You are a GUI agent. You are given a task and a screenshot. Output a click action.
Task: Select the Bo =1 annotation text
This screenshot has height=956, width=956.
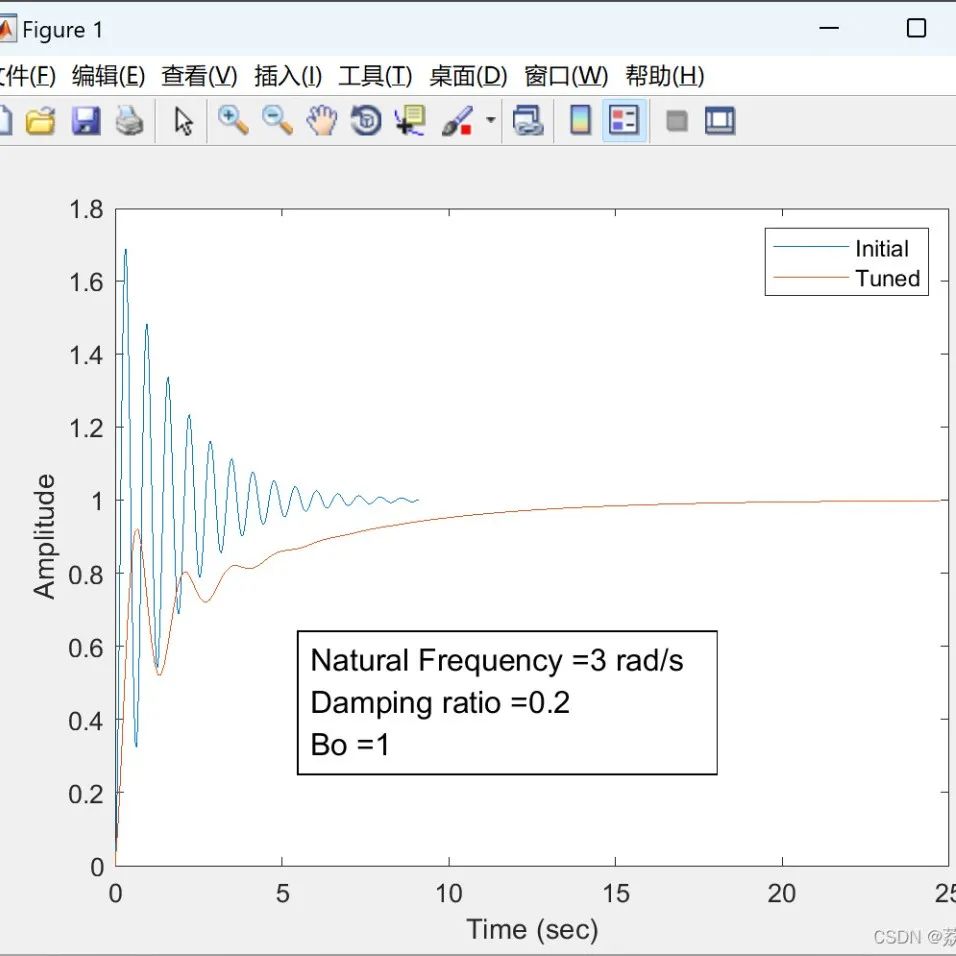tap(349, 744)
